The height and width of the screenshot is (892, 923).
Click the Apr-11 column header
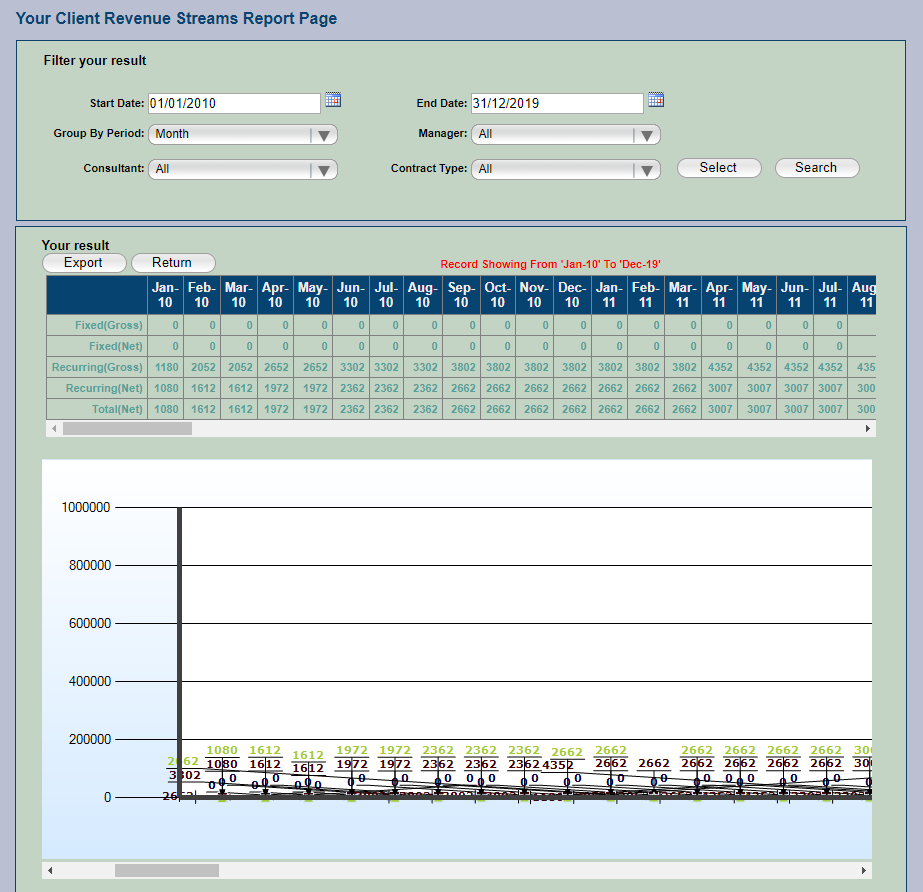[719, 295]
